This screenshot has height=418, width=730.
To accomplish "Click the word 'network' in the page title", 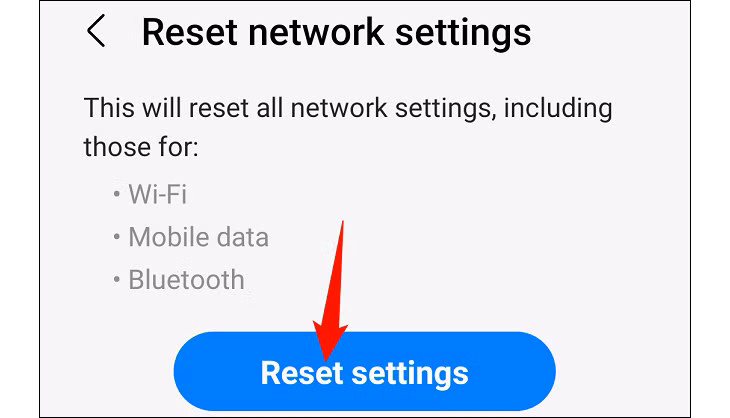I will click(317, 32).
